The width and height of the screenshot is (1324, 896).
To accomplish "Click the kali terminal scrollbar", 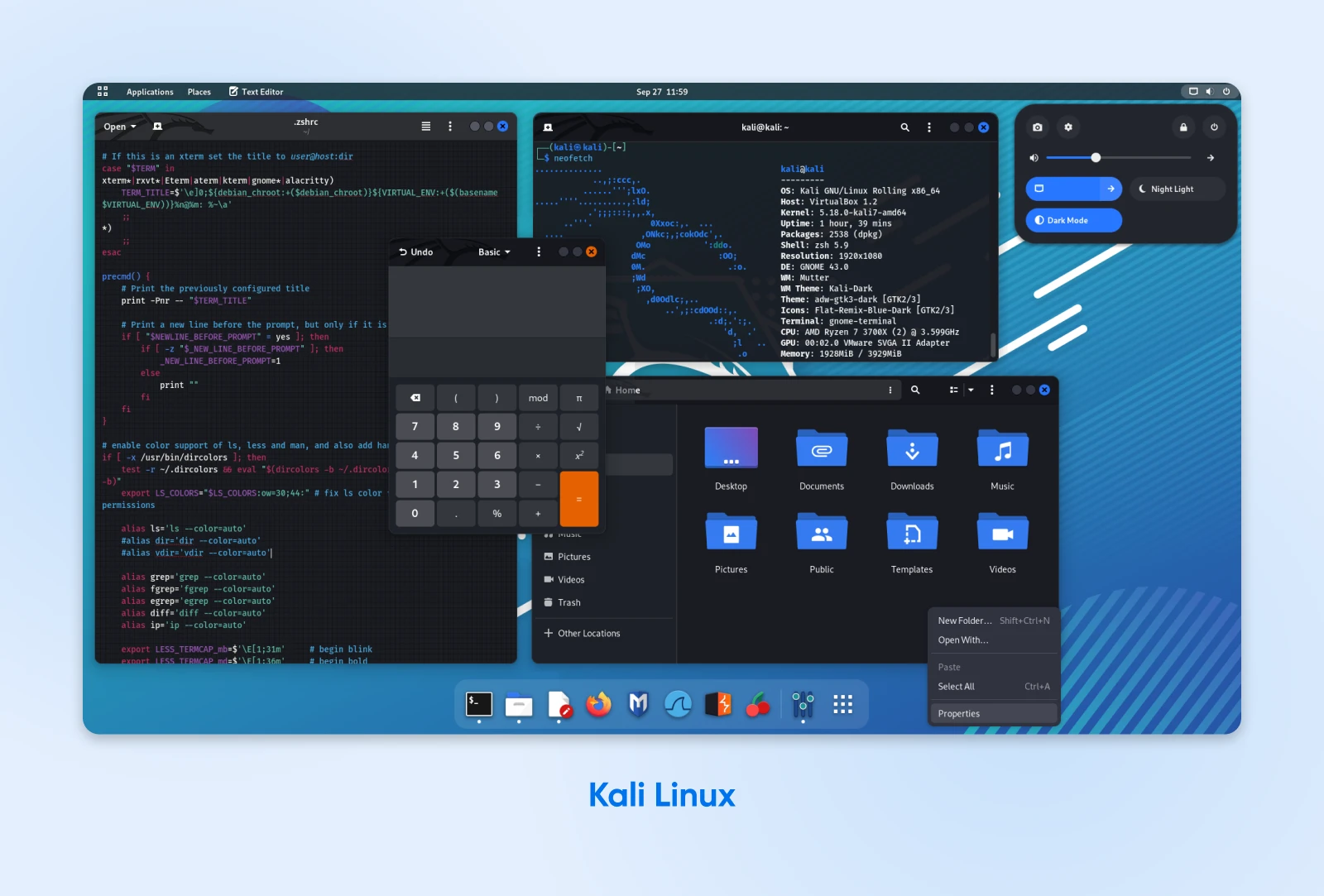I will (993, 343).
